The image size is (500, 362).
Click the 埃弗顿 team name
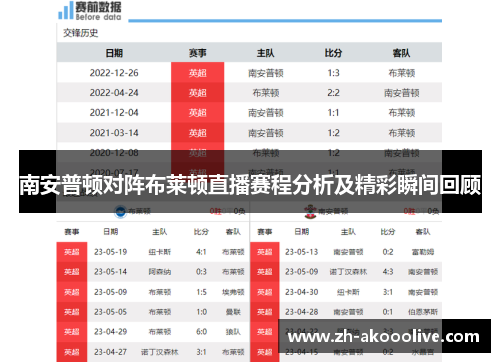(233, 292)
